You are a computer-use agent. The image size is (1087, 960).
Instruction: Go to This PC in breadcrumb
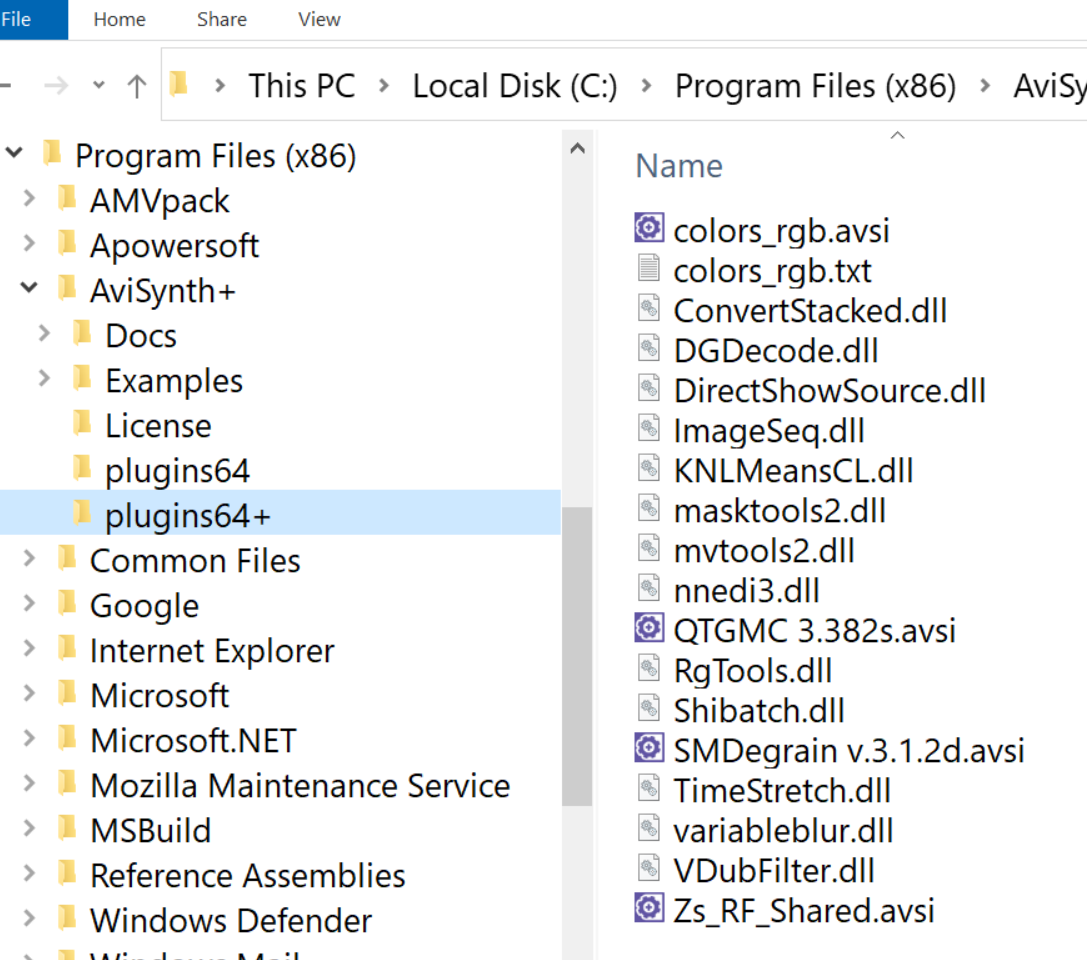[x=302, y=86]
